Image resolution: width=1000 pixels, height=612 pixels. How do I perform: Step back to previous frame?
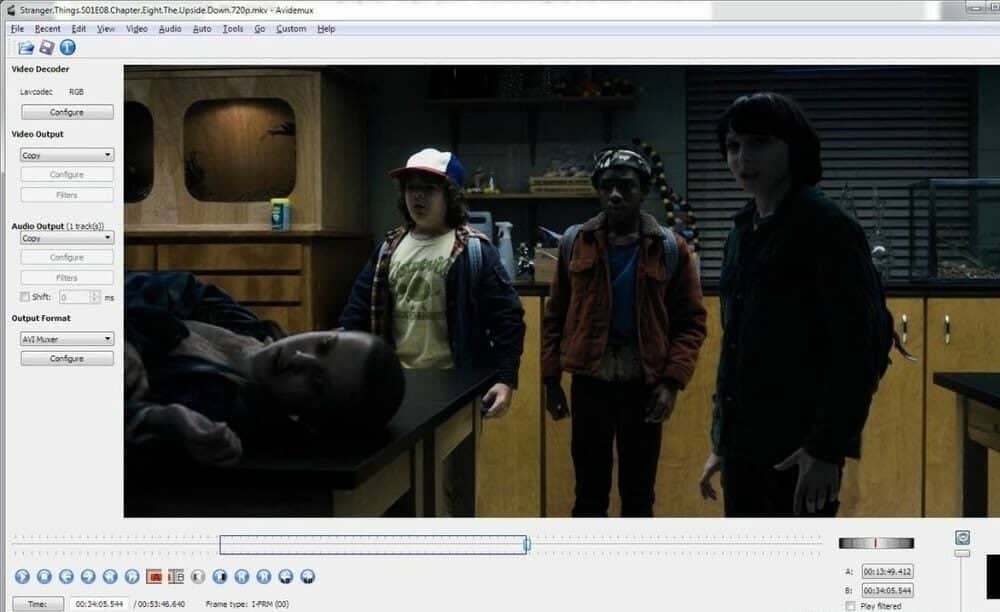(x=66, y=576)
